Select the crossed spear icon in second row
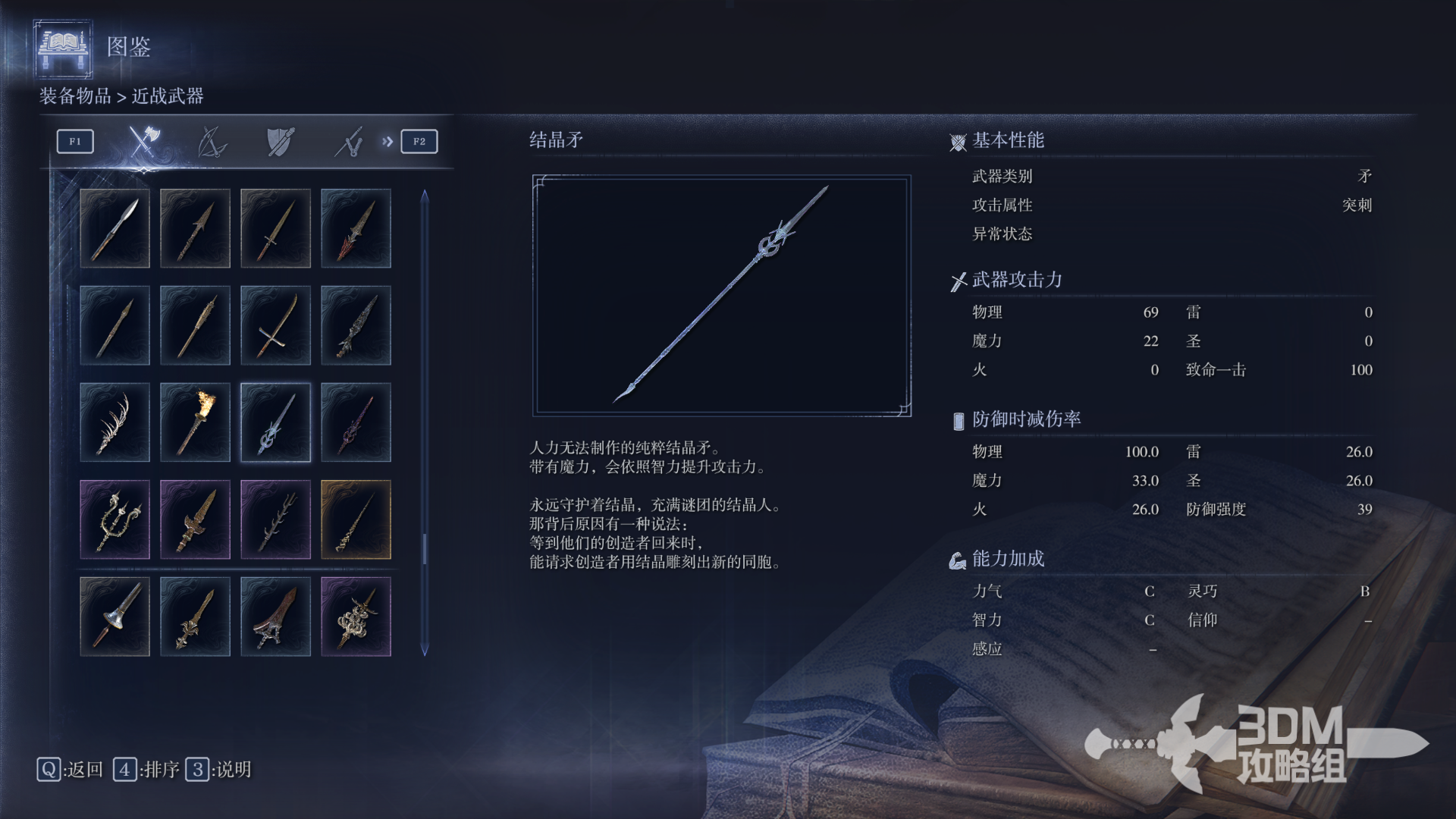1456x819 pixels. point(275,325)
